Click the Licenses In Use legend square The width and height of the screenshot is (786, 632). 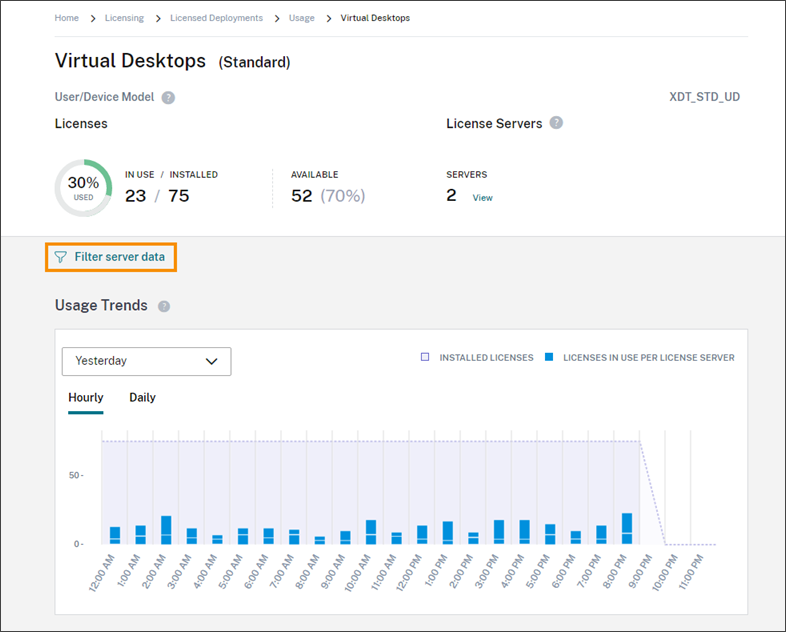549,357
